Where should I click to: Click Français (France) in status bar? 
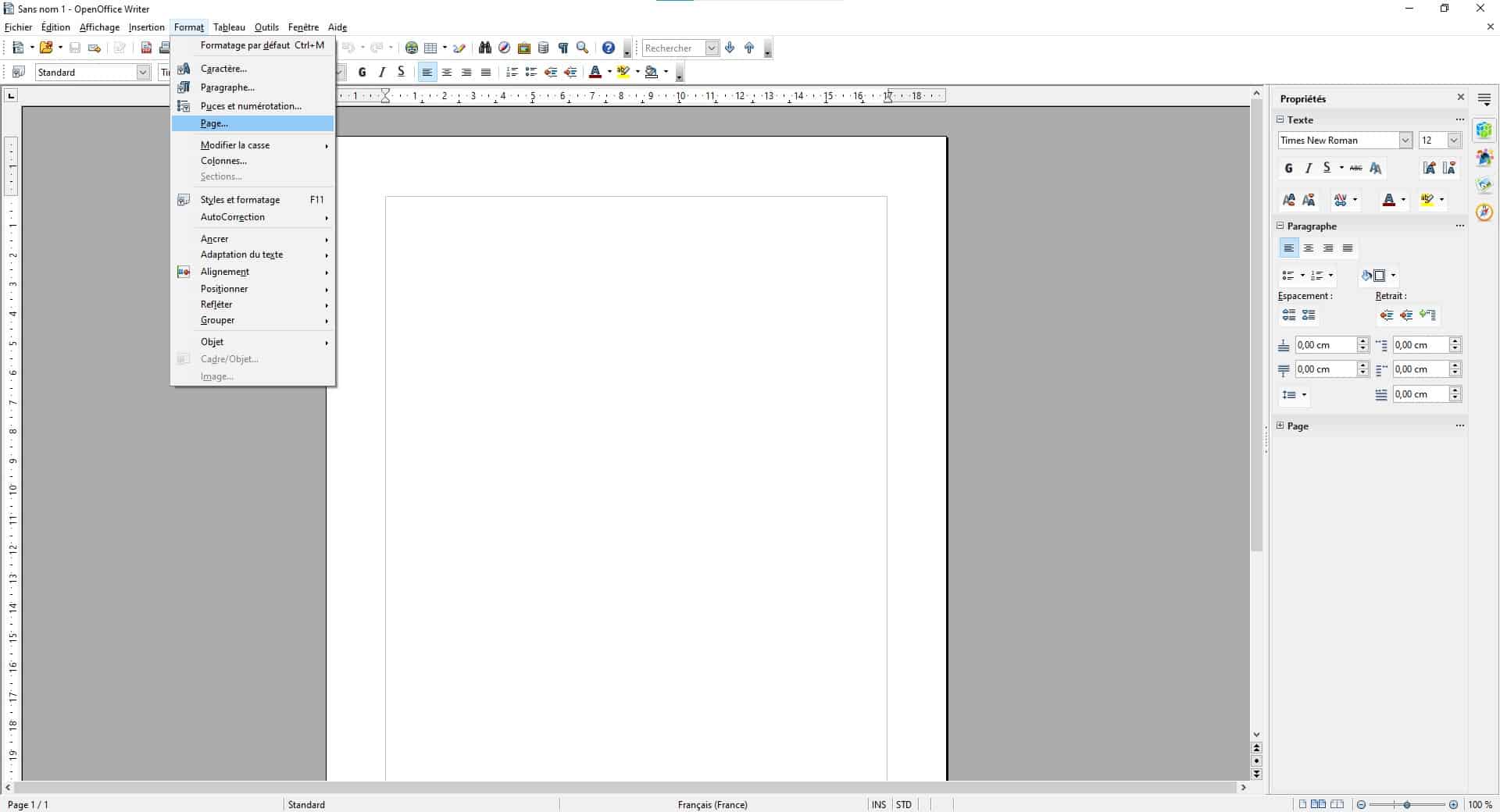pyautogui.click(x=712, y=805)
